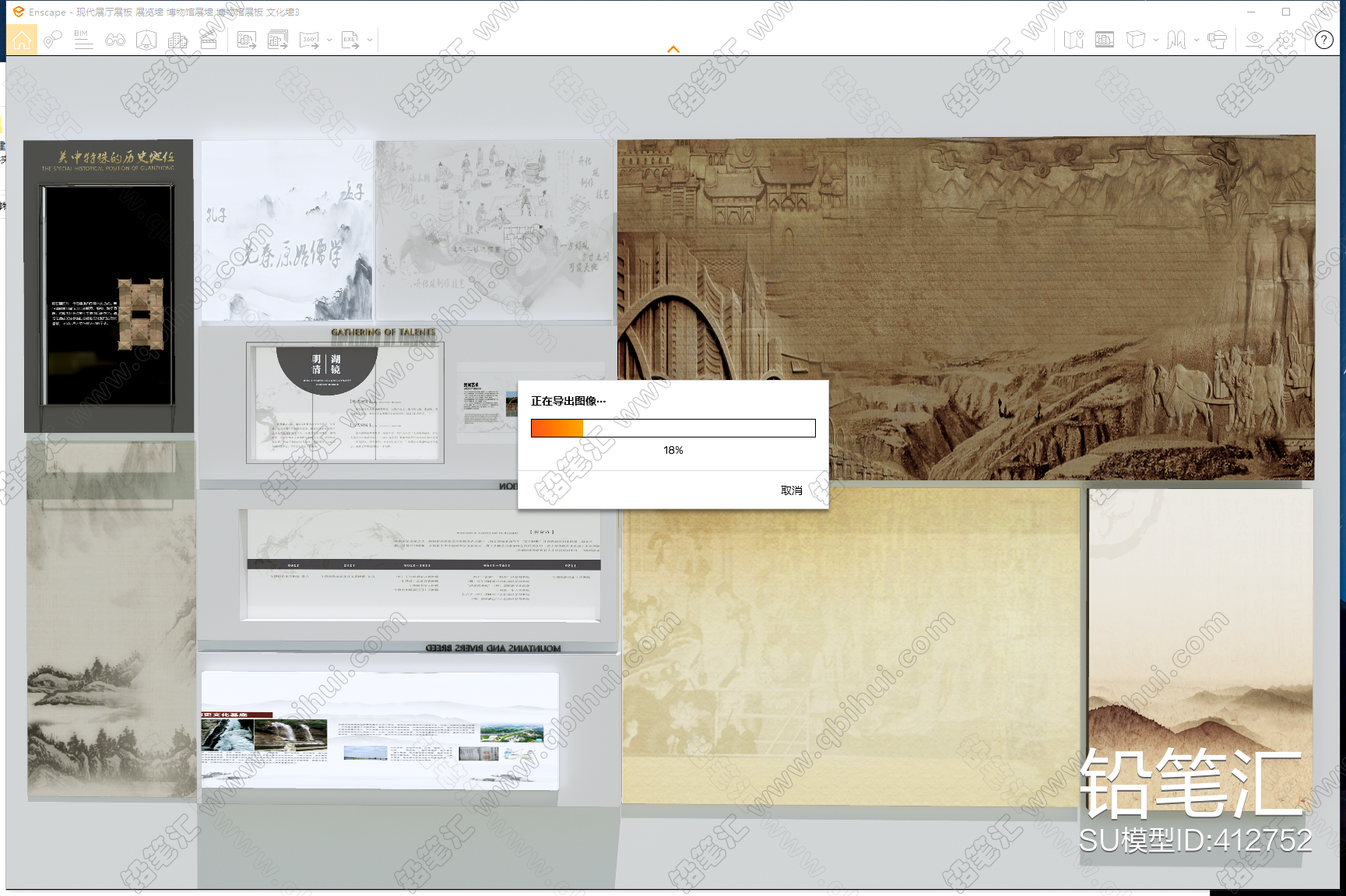
Task: Toggle the minimap location icon
Action: 1074,40
